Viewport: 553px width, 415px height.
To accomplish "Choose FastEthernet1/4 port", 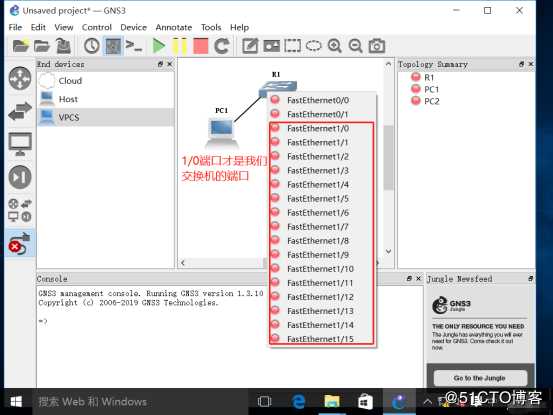I will 322,184.
